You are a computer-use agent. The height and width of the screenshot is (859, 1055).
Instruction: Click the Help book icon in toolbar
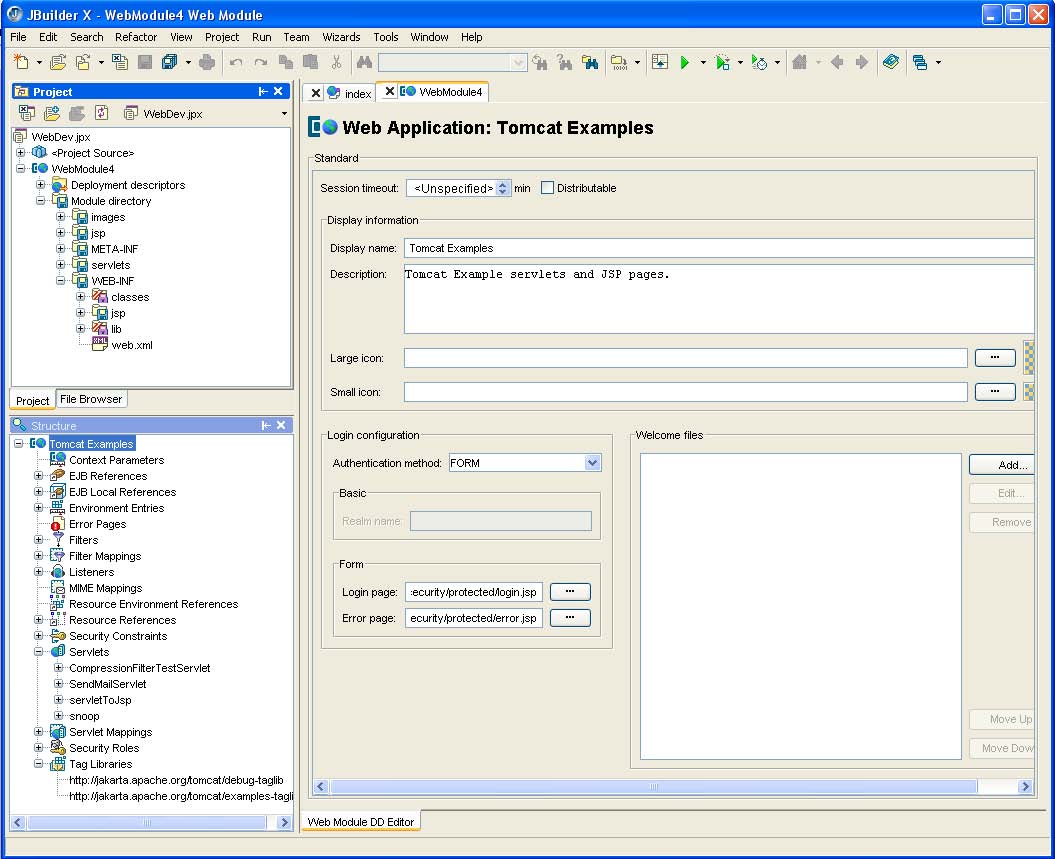[x=891, y=62]
